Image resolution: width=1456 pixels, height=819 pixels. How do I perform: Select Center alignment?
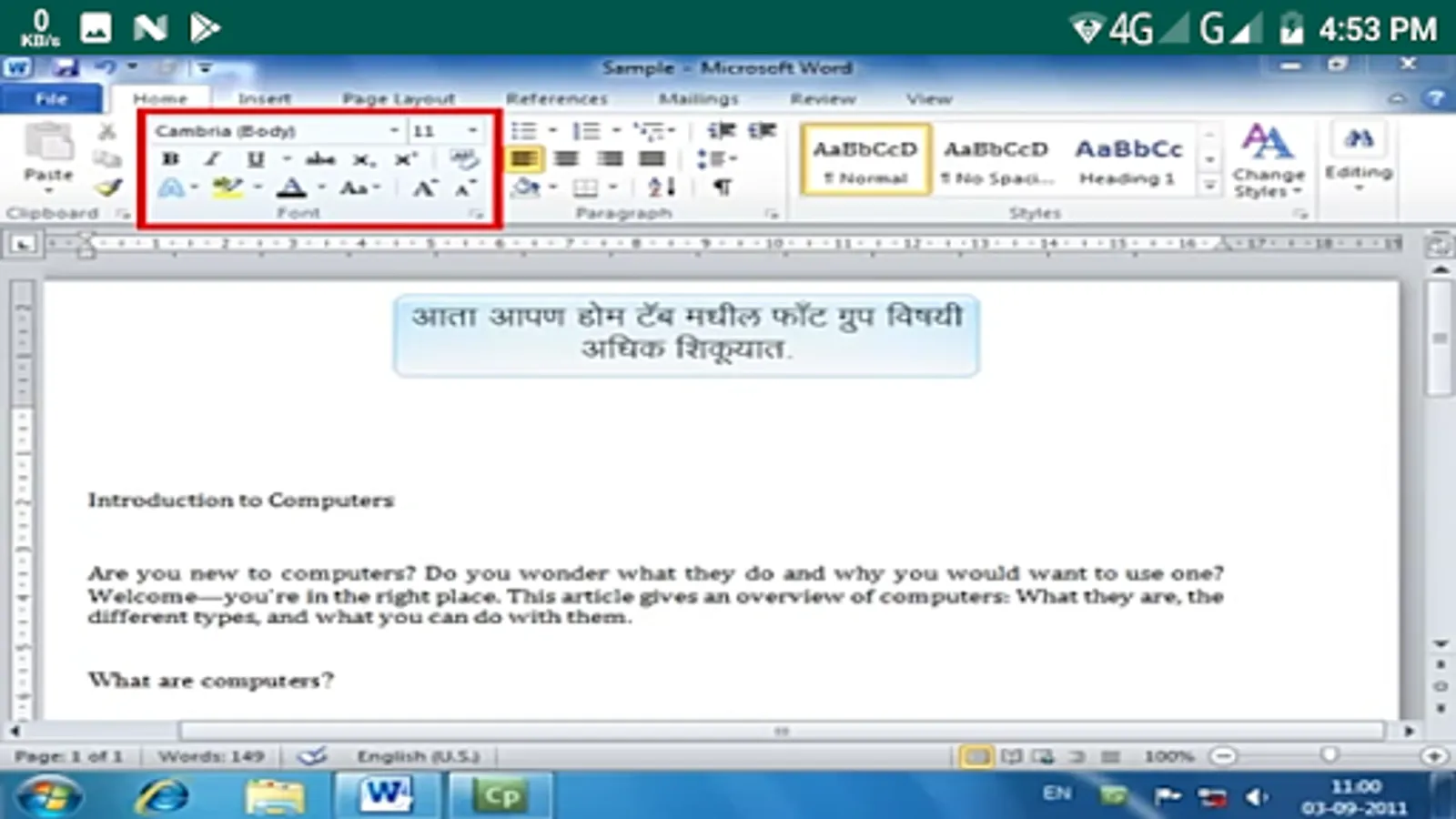(x=567, y=159)
